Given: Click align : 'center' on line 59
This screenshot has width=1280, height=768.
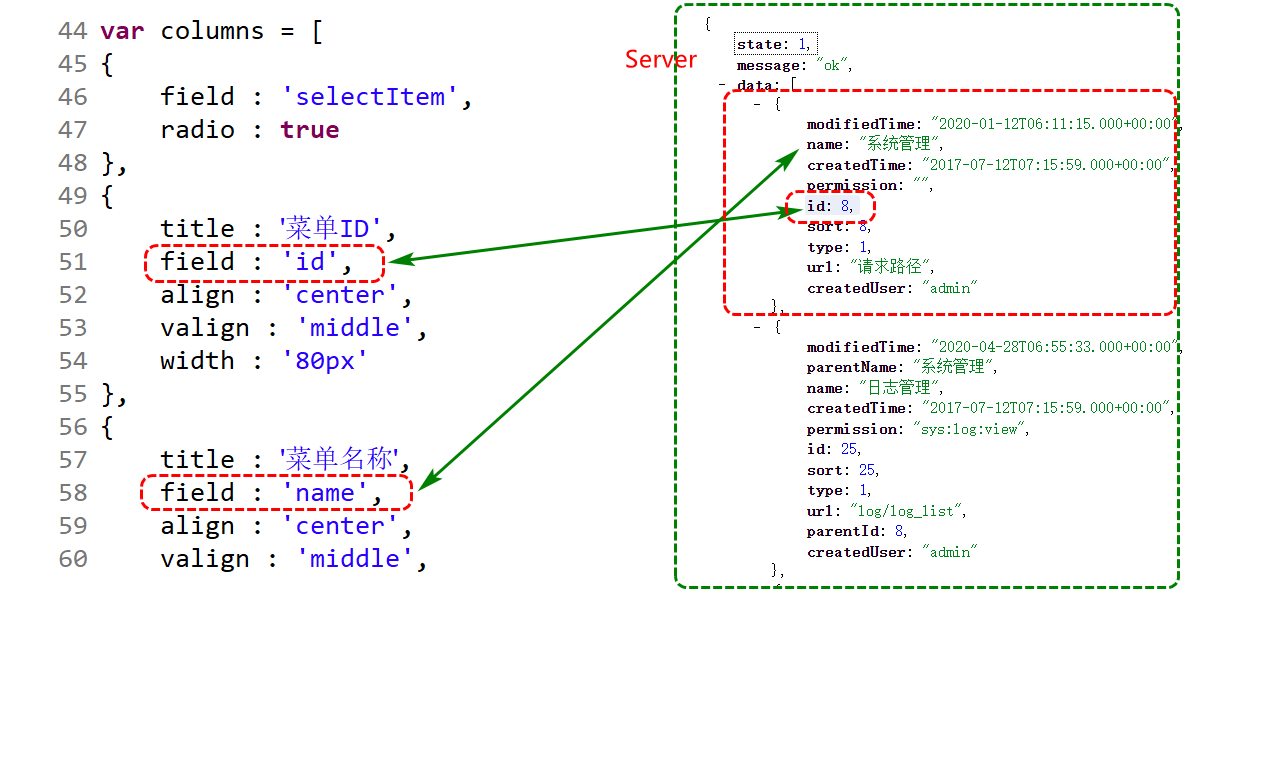Looking at the screenshot, I should [287, 526].
